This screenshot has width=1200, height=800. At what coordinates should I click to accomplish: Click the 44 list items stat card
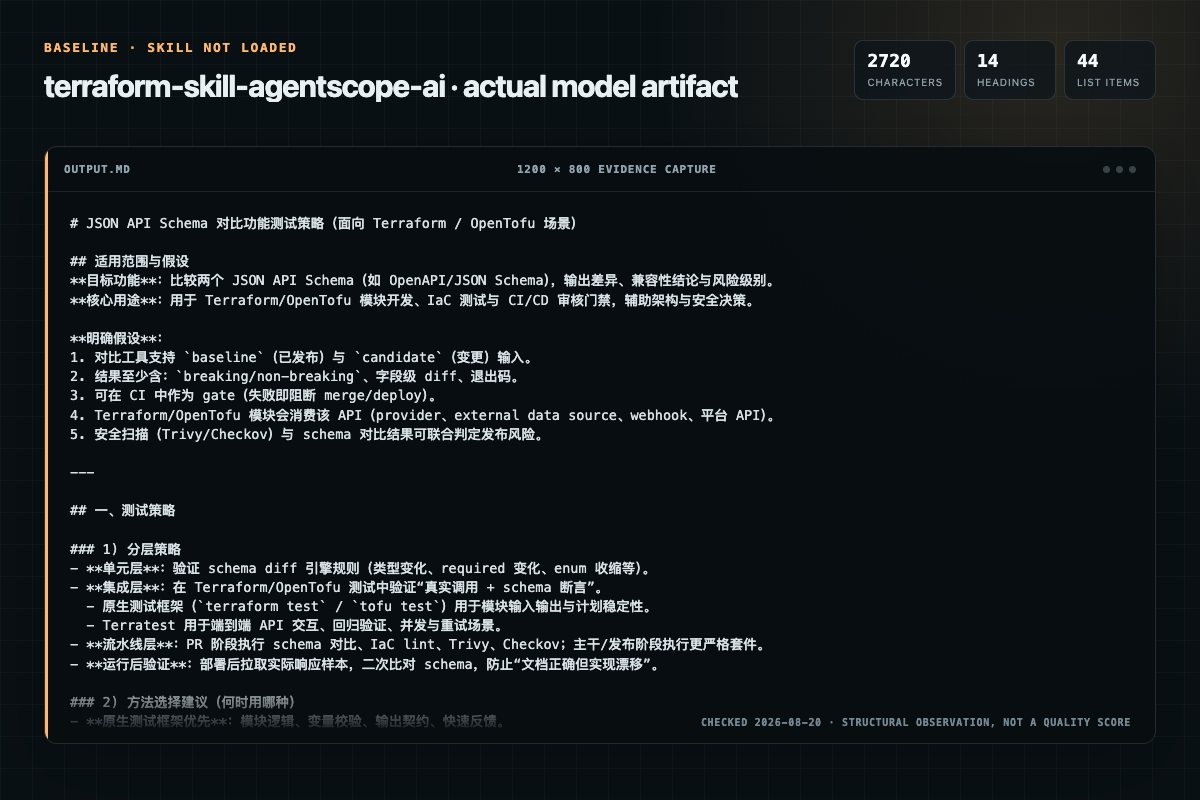1109,70
